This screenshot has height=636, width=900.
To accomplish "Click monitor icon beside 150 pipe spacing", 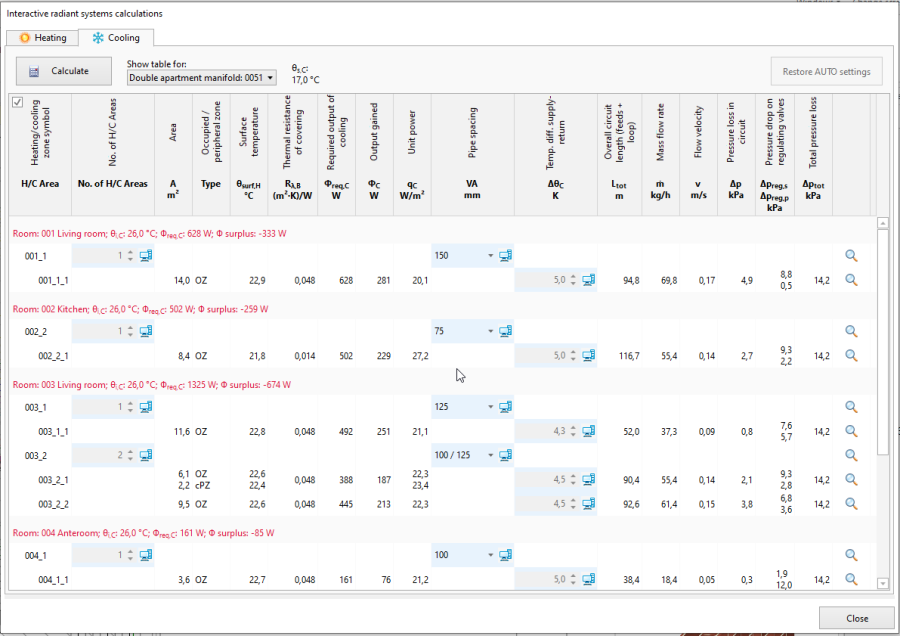I will [505, 256].
